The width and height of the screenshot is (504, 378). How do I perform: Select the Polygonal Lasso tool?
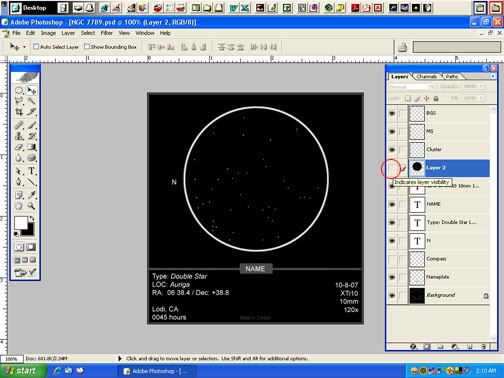19,101
